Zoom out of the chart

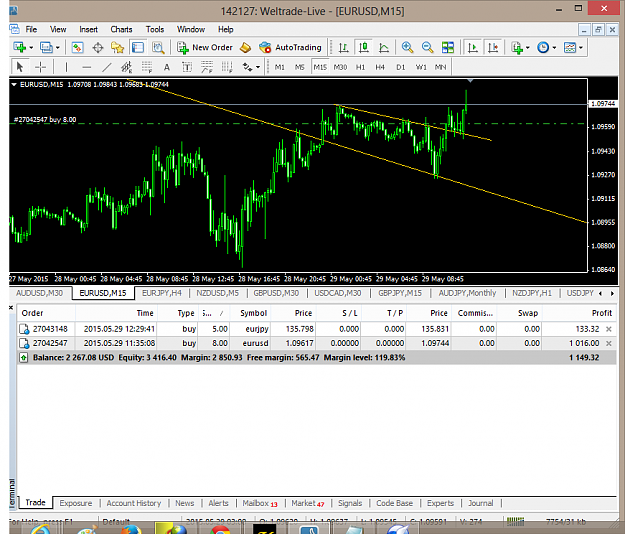click(x=427, y=47)
